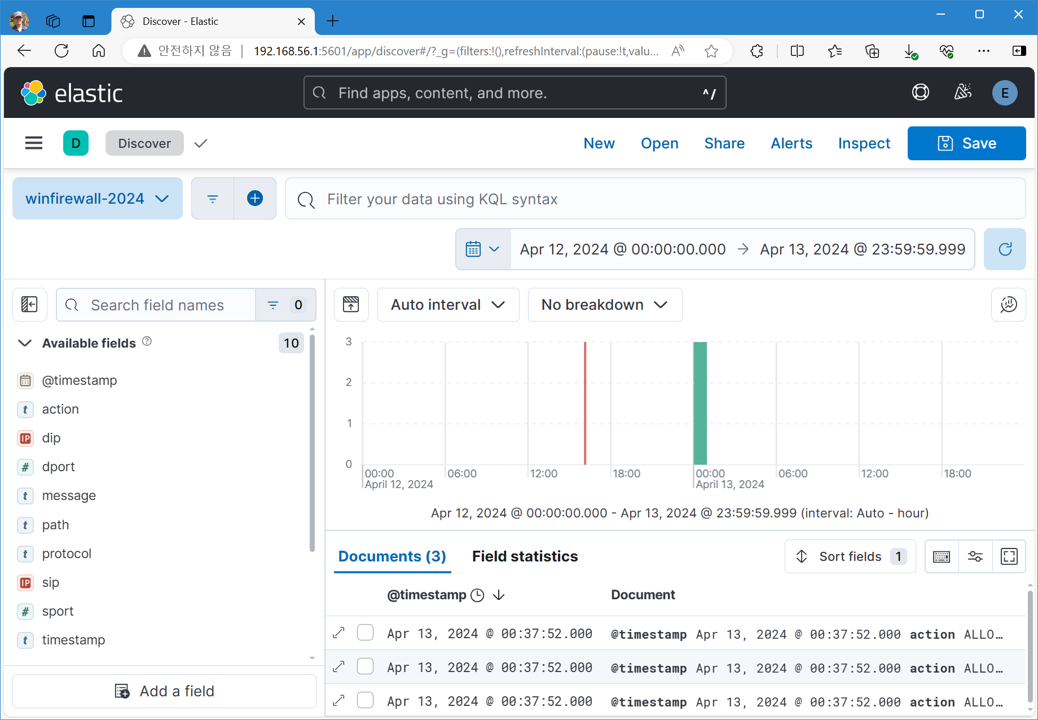This screenshot has height=720, width=1038.
Task: Expand the second document row details
Action: [339, 667]
